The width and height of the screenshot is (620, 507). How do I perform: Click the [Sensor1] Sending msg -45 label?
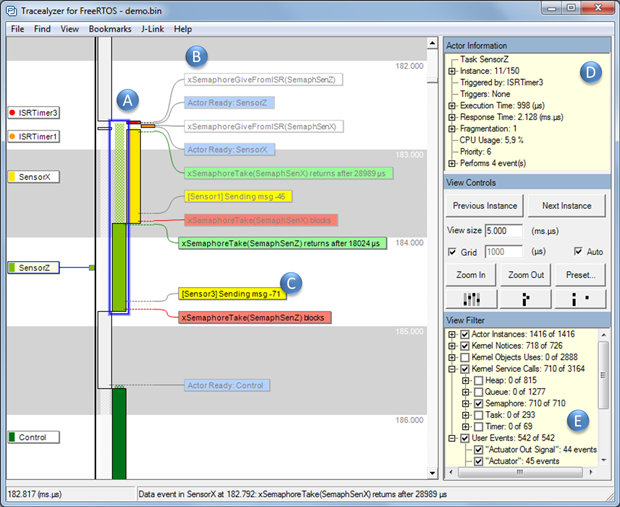tap(238, 197)
